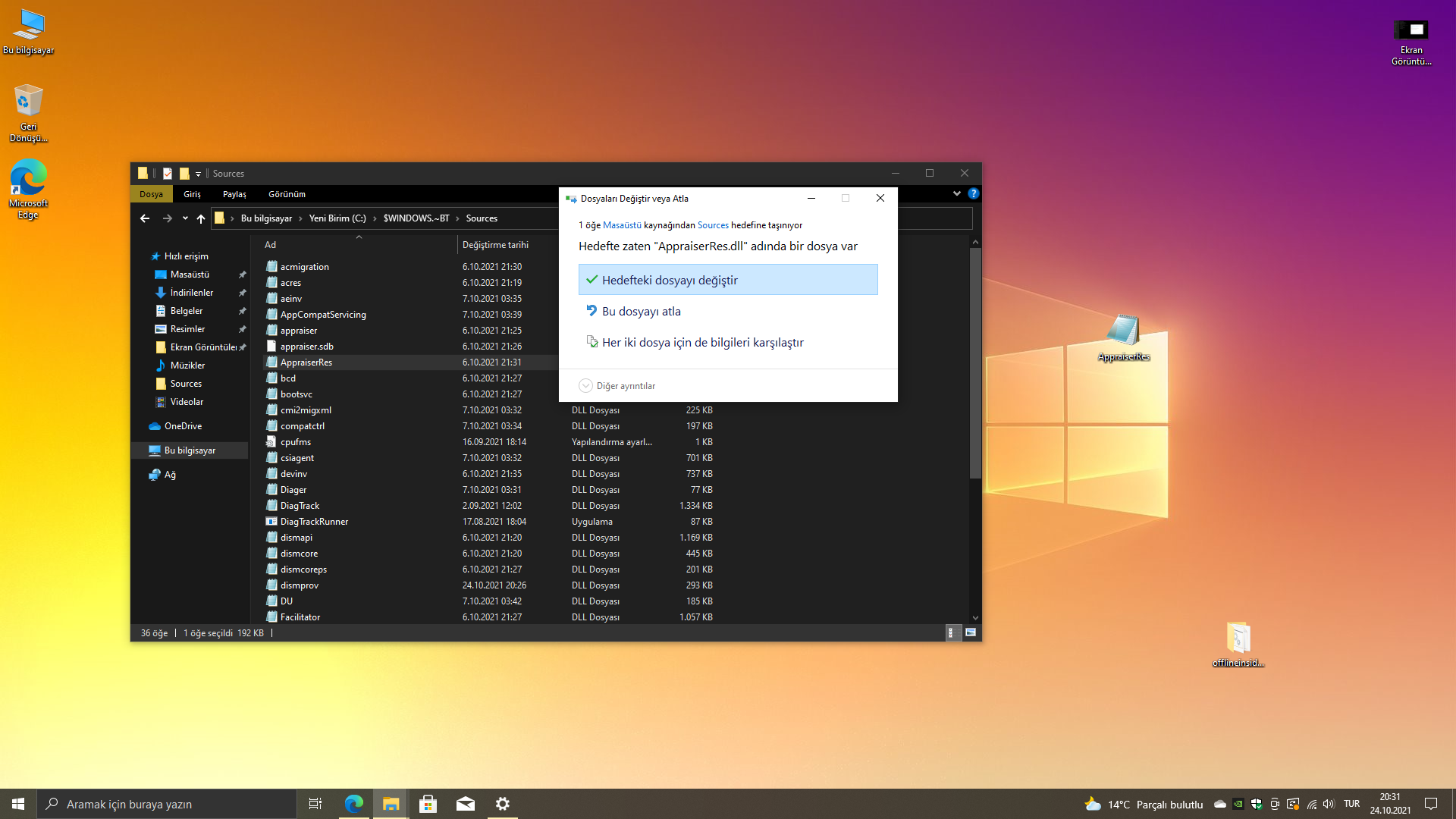This screenshot has width=1456, height=819.
Task: Select Hızlı erişim in navigation pane
Action: click(186, 256)
